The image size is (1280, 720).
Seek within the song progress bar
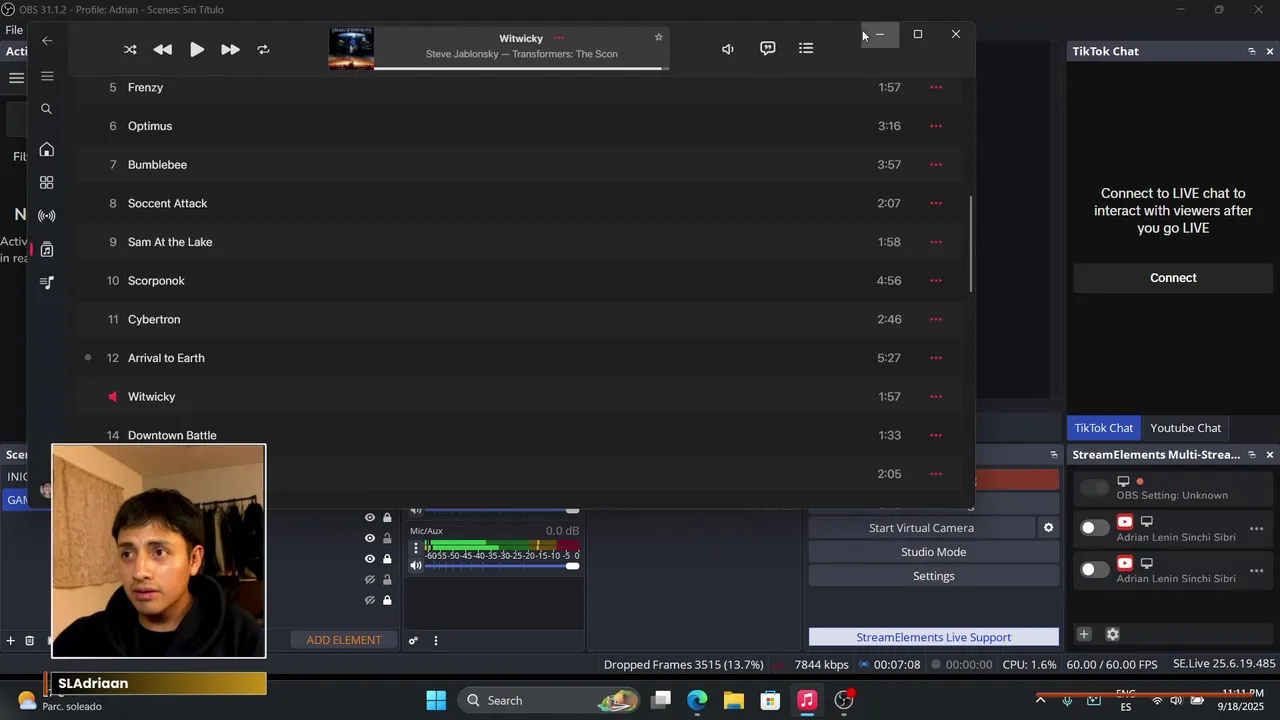pyautogui.click(x=520, y=68)
